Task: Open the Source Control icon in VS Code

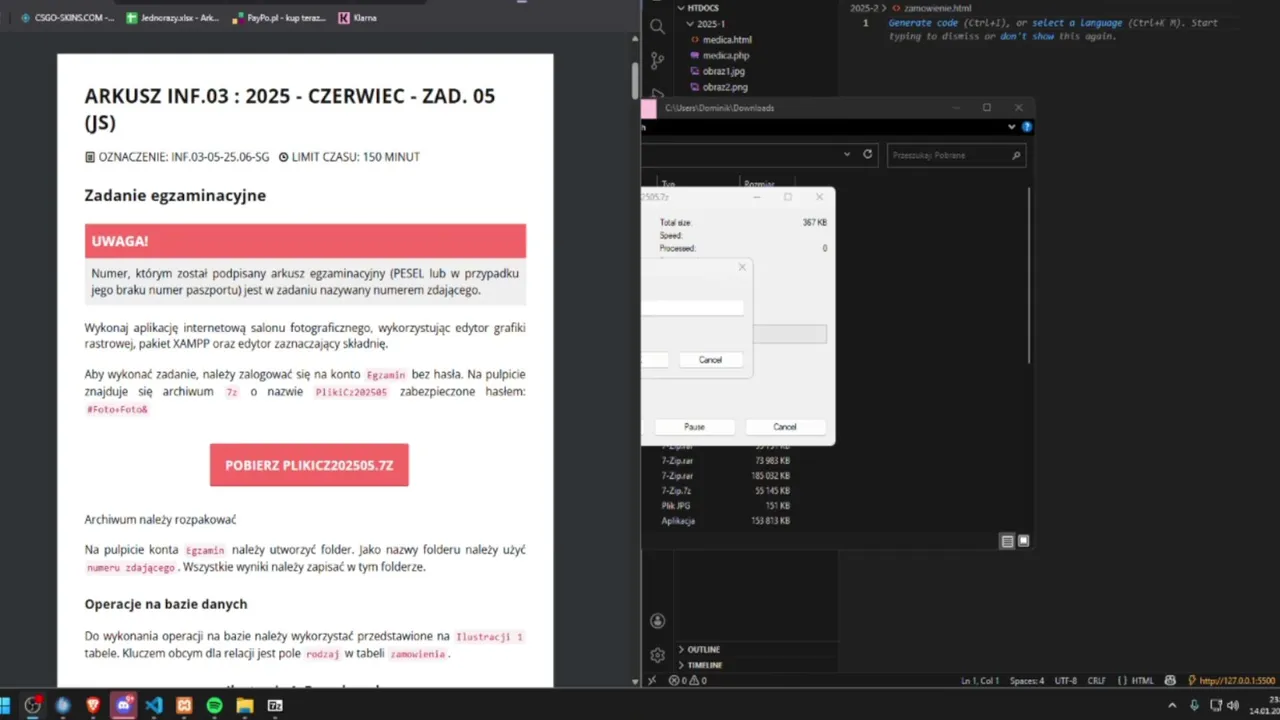Action: pos(657,60)
